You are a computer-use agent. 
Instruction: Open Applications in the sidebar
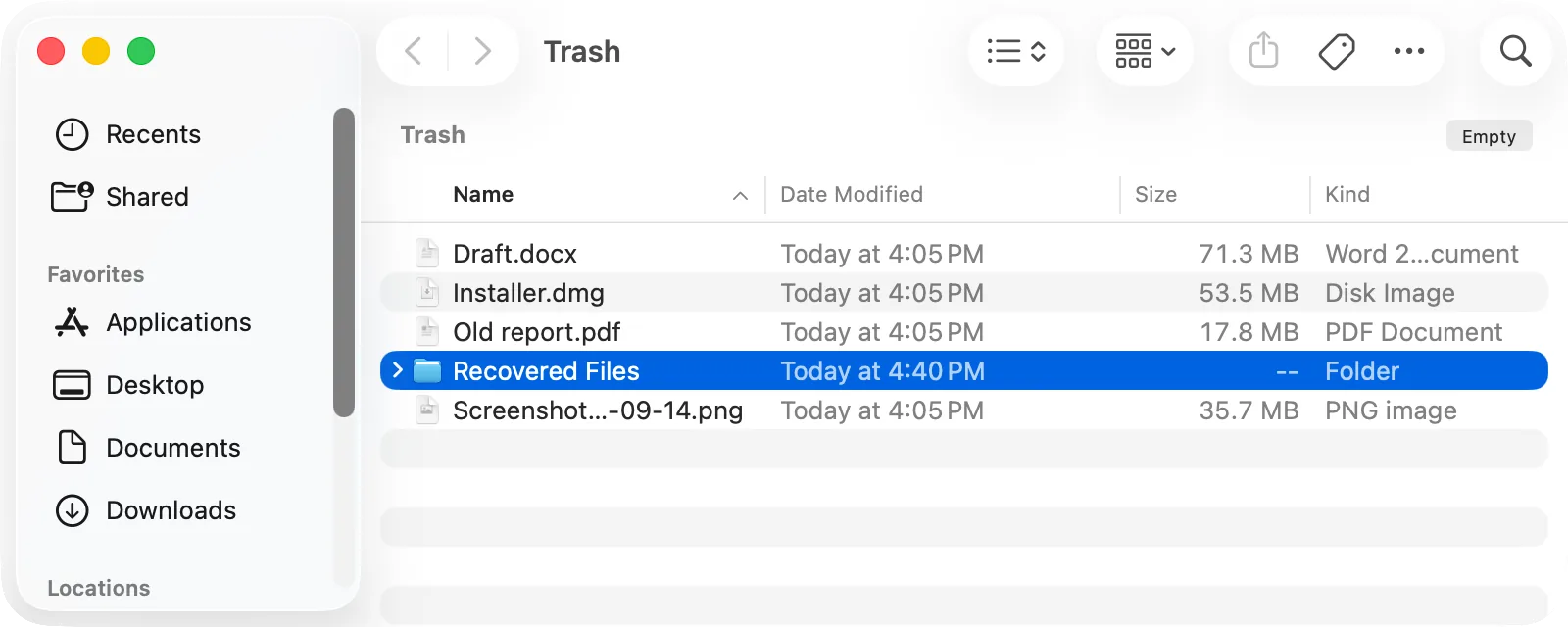pyautogui.click(x=178, y=322)
